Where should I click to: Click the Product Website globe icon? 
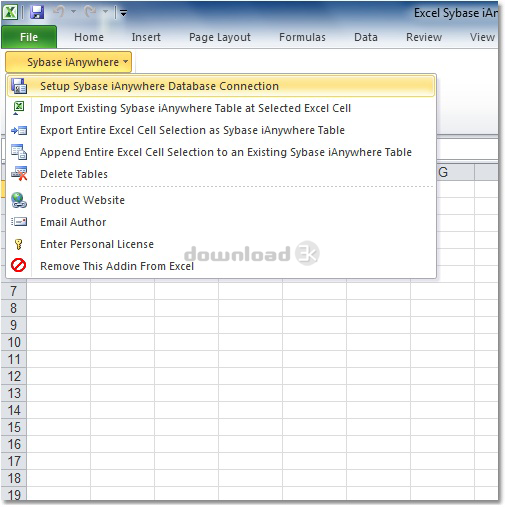point(19,200)
